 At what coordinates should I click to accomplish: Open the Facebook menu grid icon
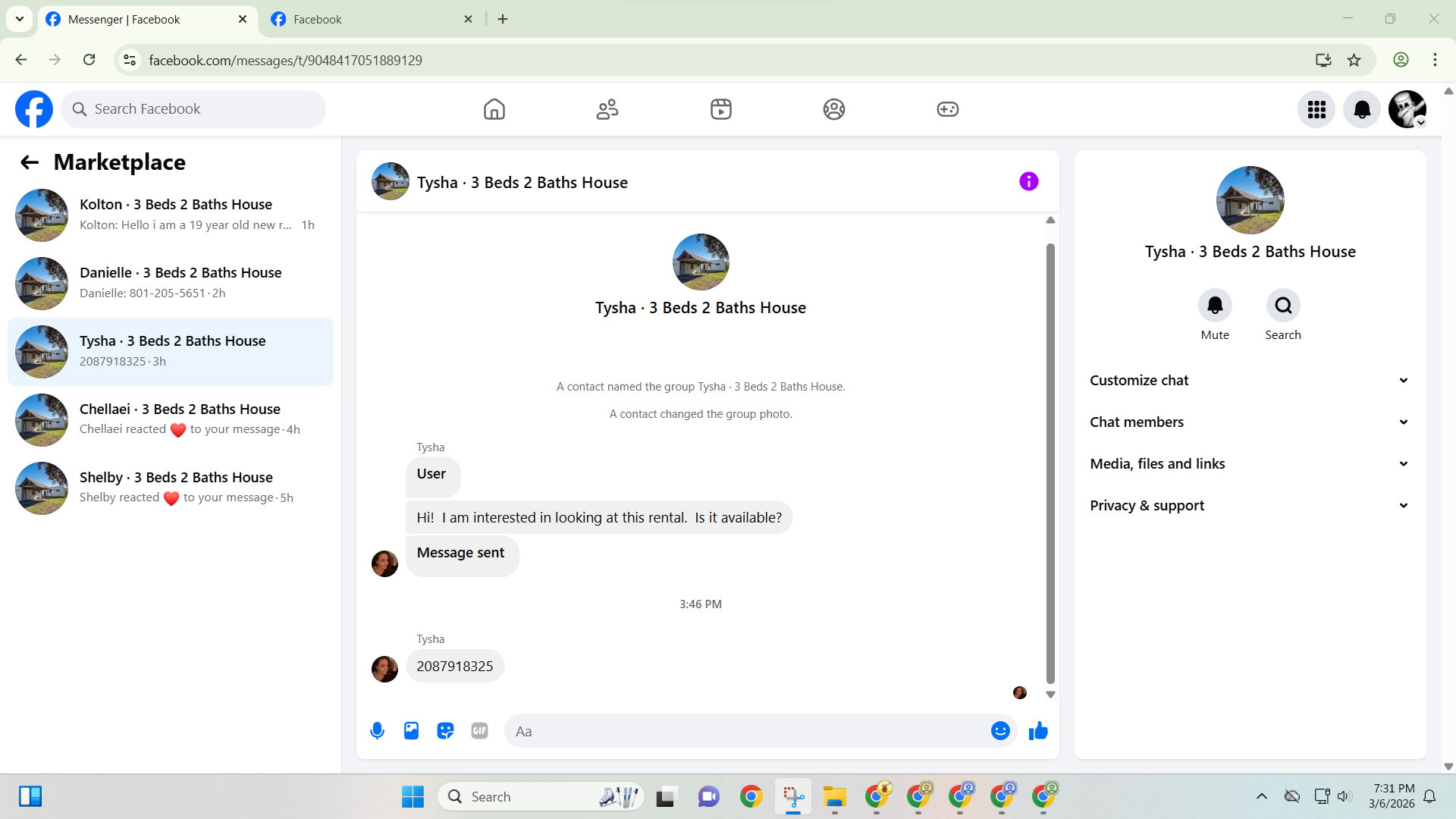coord(1316,109)
